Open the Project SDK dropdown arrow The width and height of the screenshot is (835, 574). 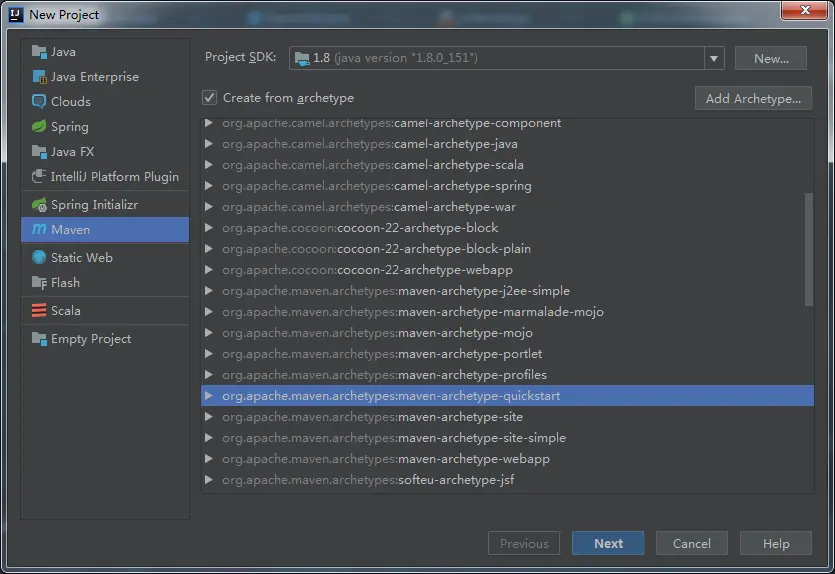pos(714,58)
